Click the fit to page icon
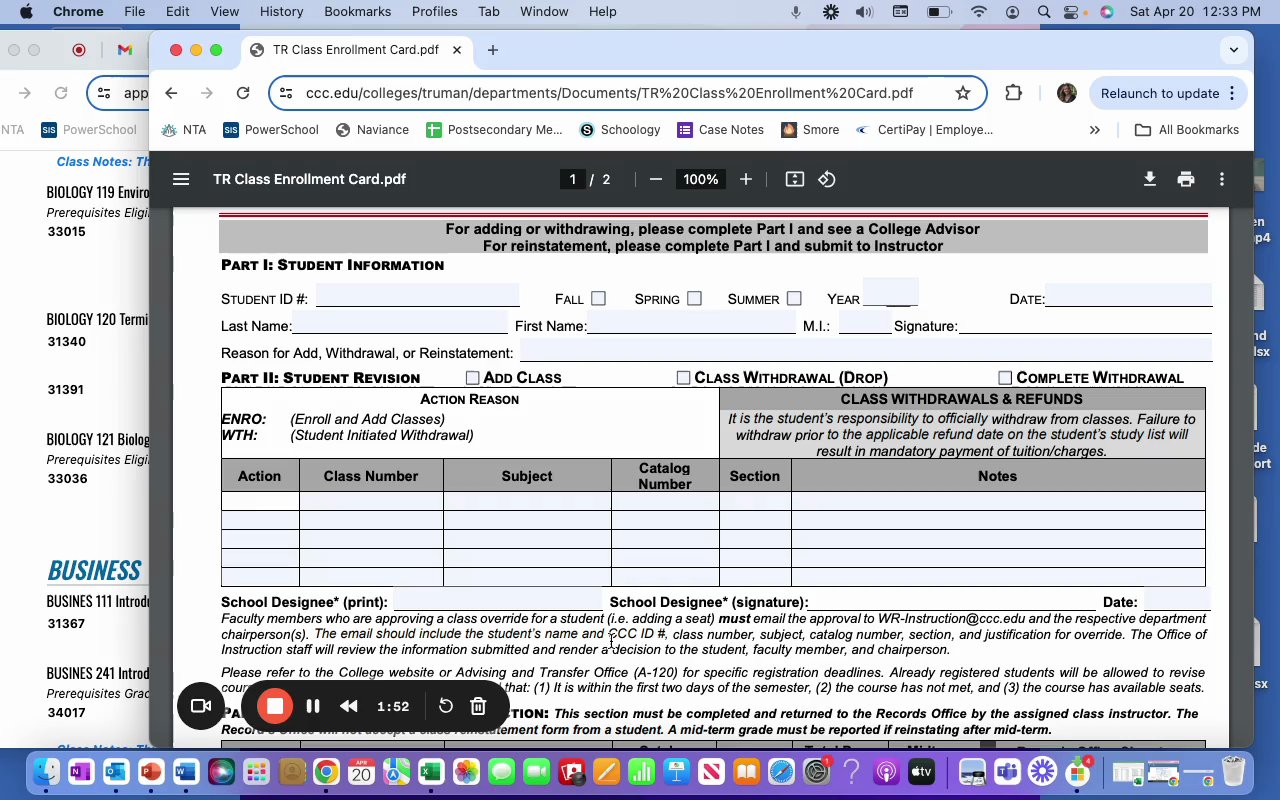 (x=795, y=179)
